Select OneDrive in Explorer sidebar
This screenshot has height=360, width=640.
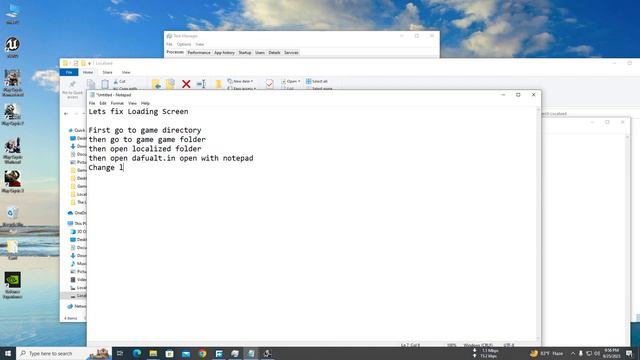click(x=77, y=213)
